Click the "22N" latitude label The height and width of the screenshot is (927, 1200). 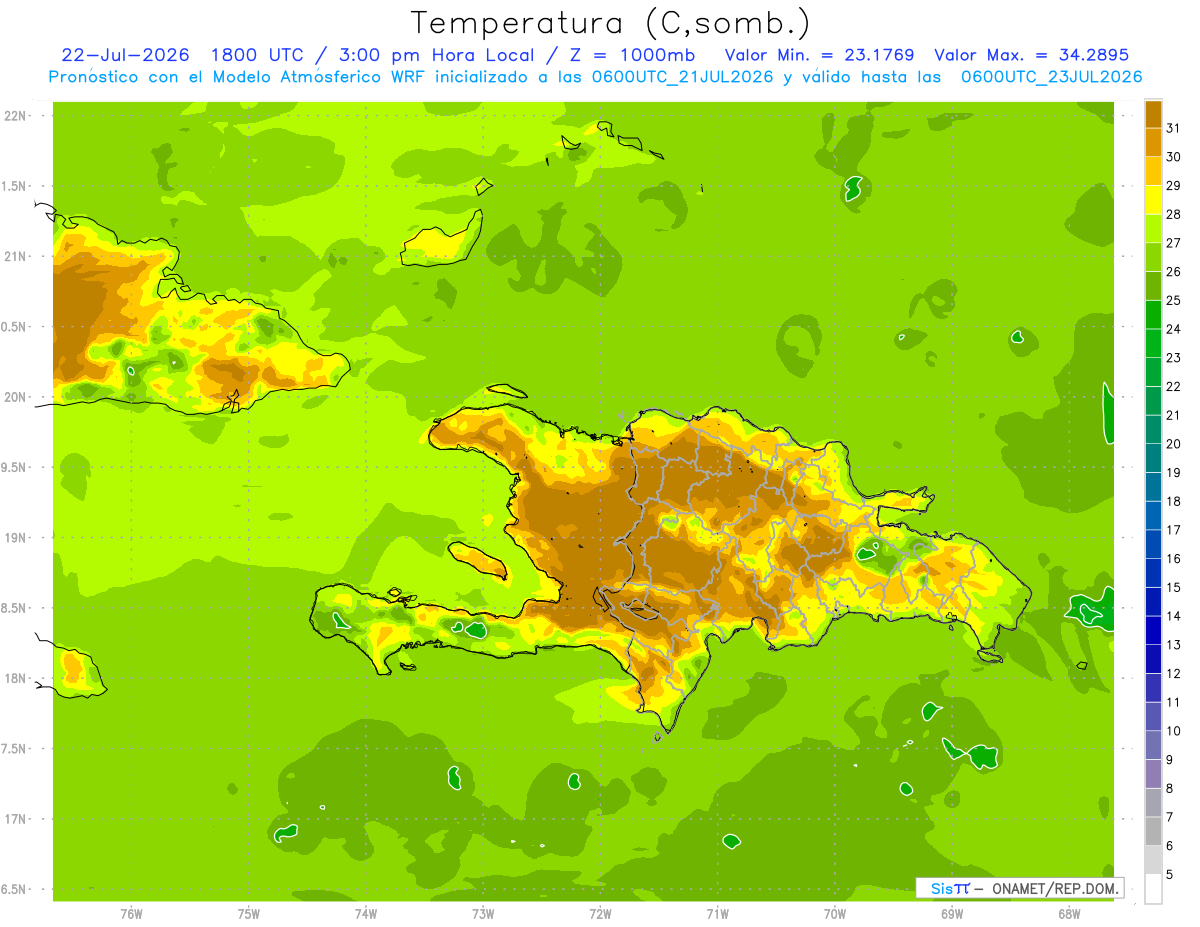[x=15, y=116]
